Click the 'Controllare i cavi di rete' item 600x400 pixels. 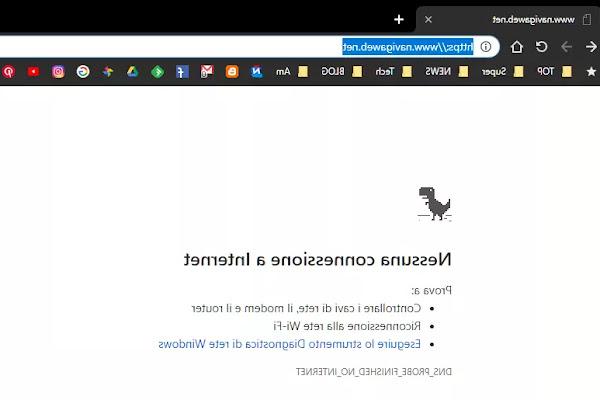(x=306, y=308)
